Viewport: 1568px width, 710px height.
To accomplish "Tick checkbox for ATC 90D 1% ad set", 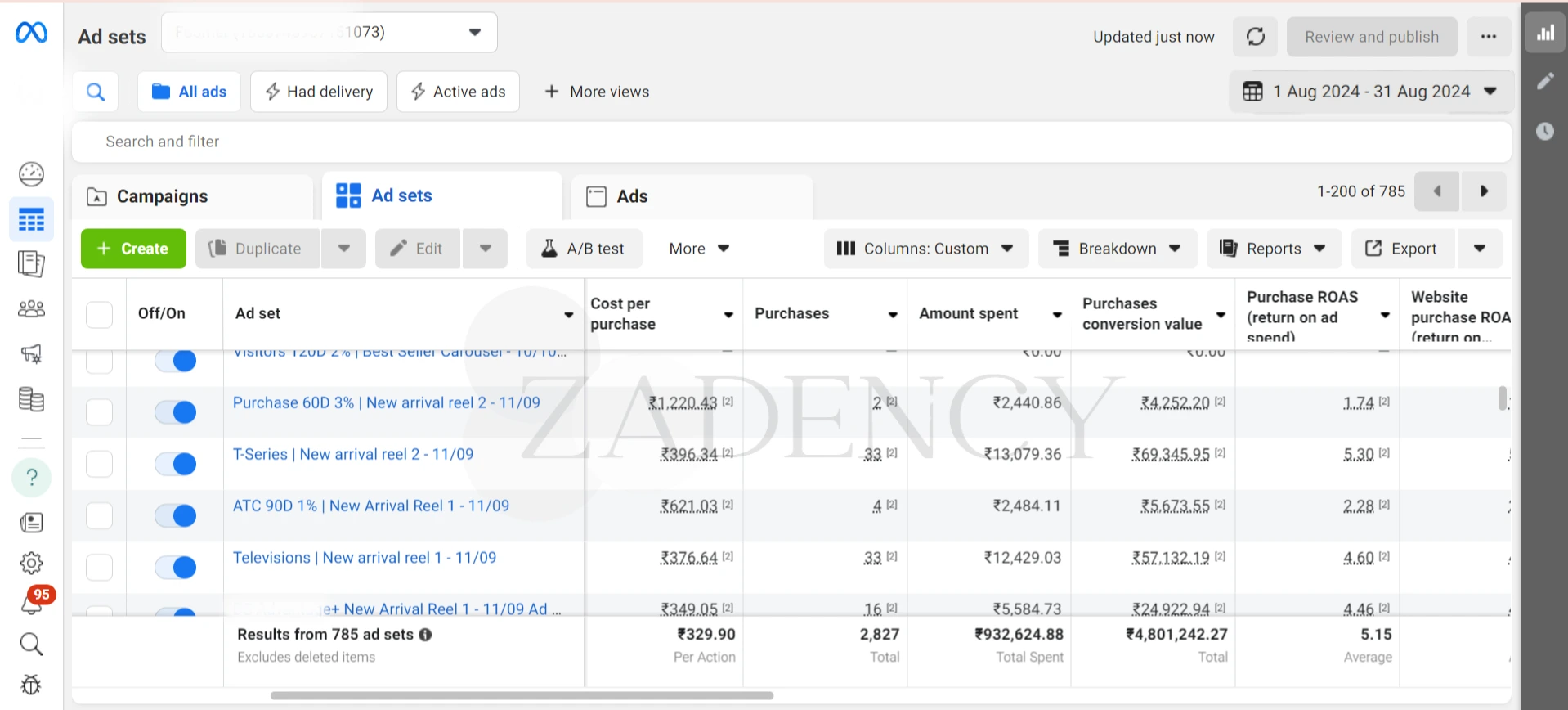I will pos(99,515).
